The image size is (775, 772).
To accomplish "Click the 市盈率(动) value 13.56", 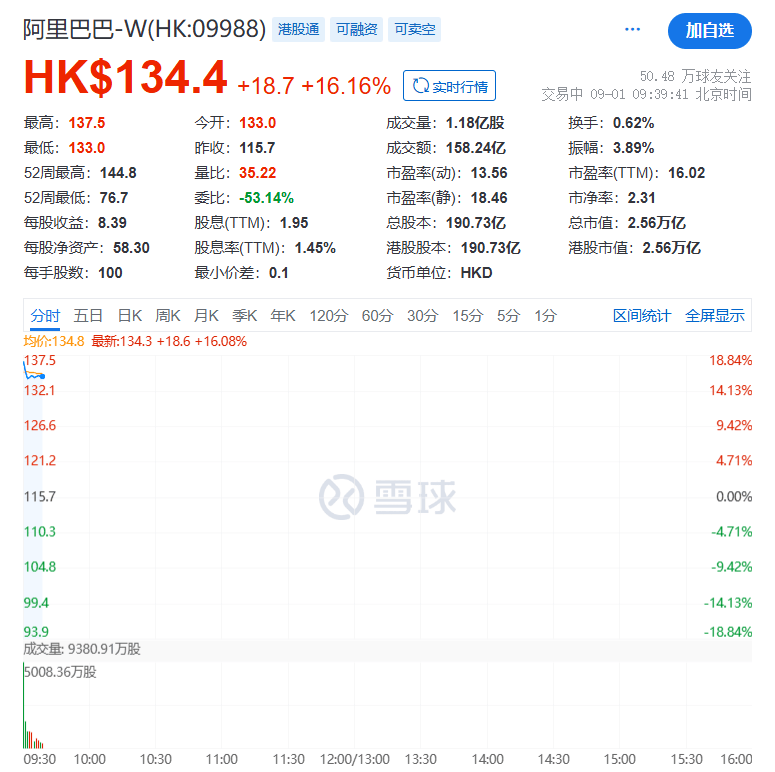I will 489,172.
